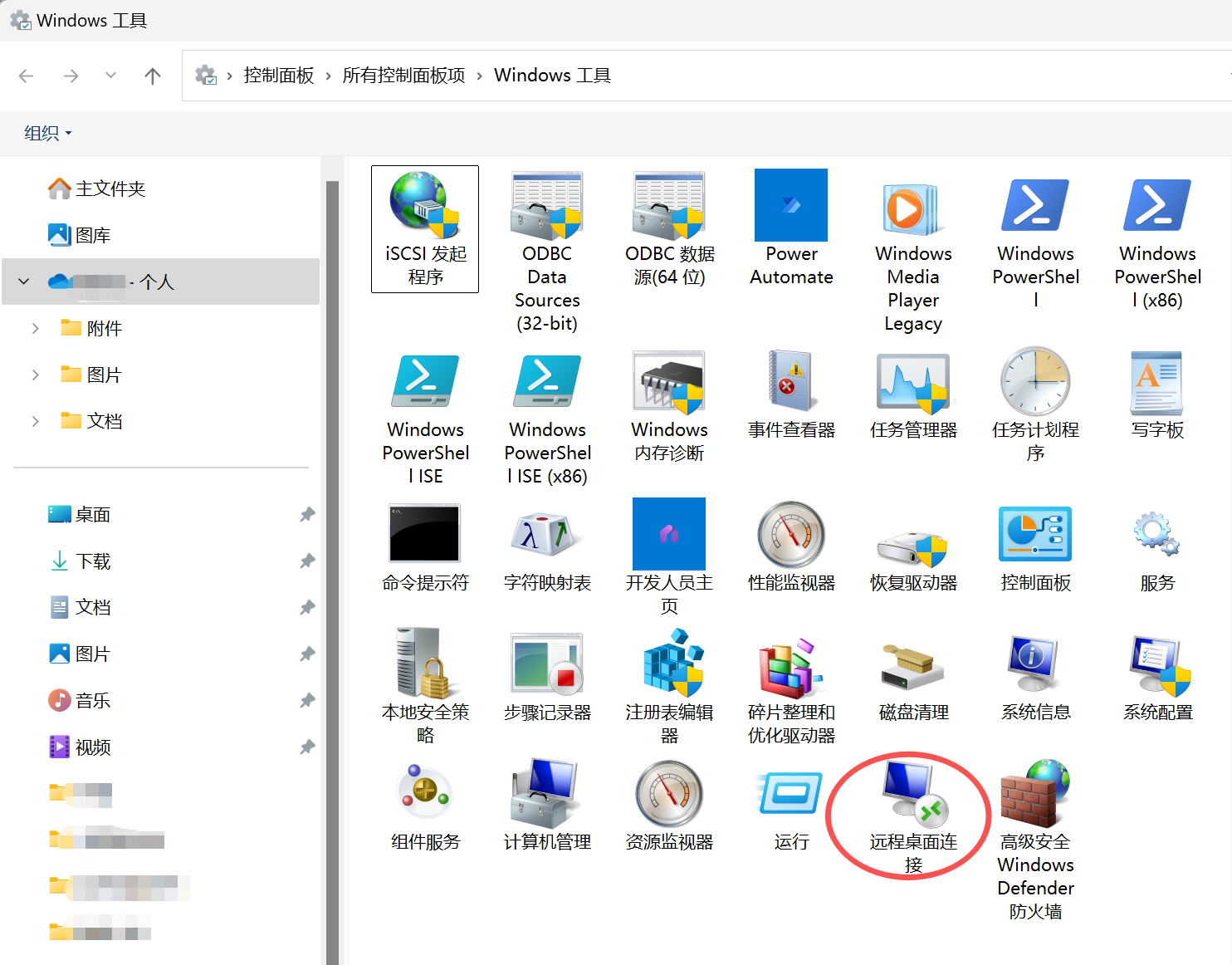
Task: Open 开发人员主页
Action: [x=669, y=558]
